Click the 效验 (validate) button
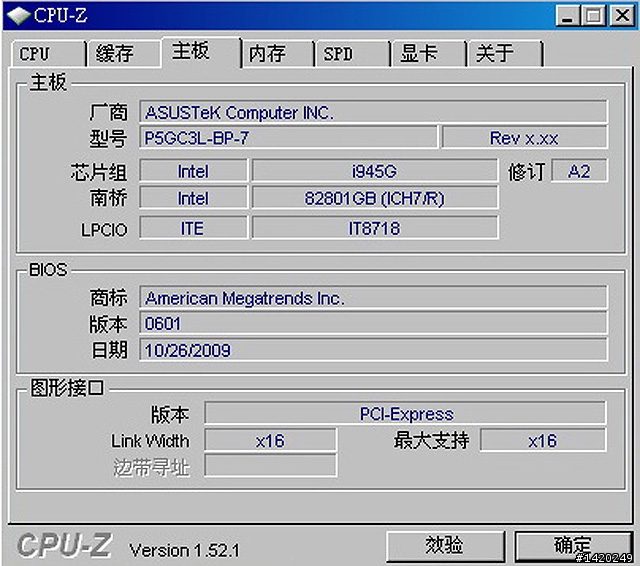Image resolution: width=640 pixels, height=566 pixels. [445, 546]
